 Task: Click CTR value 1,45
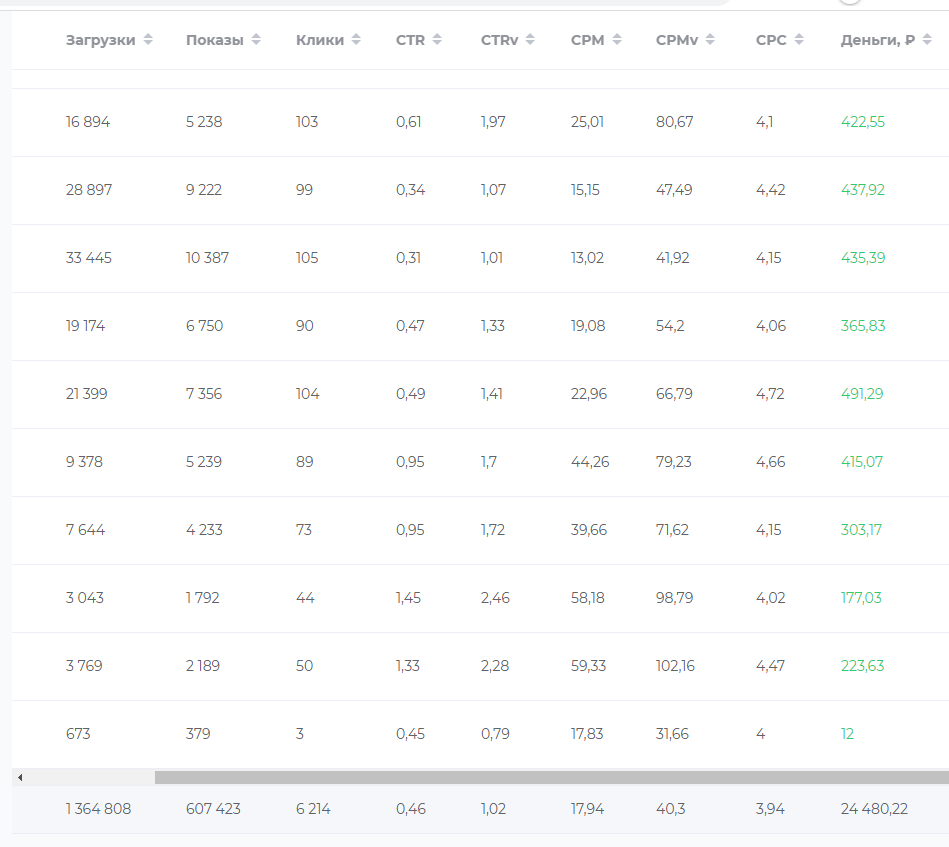409,598
